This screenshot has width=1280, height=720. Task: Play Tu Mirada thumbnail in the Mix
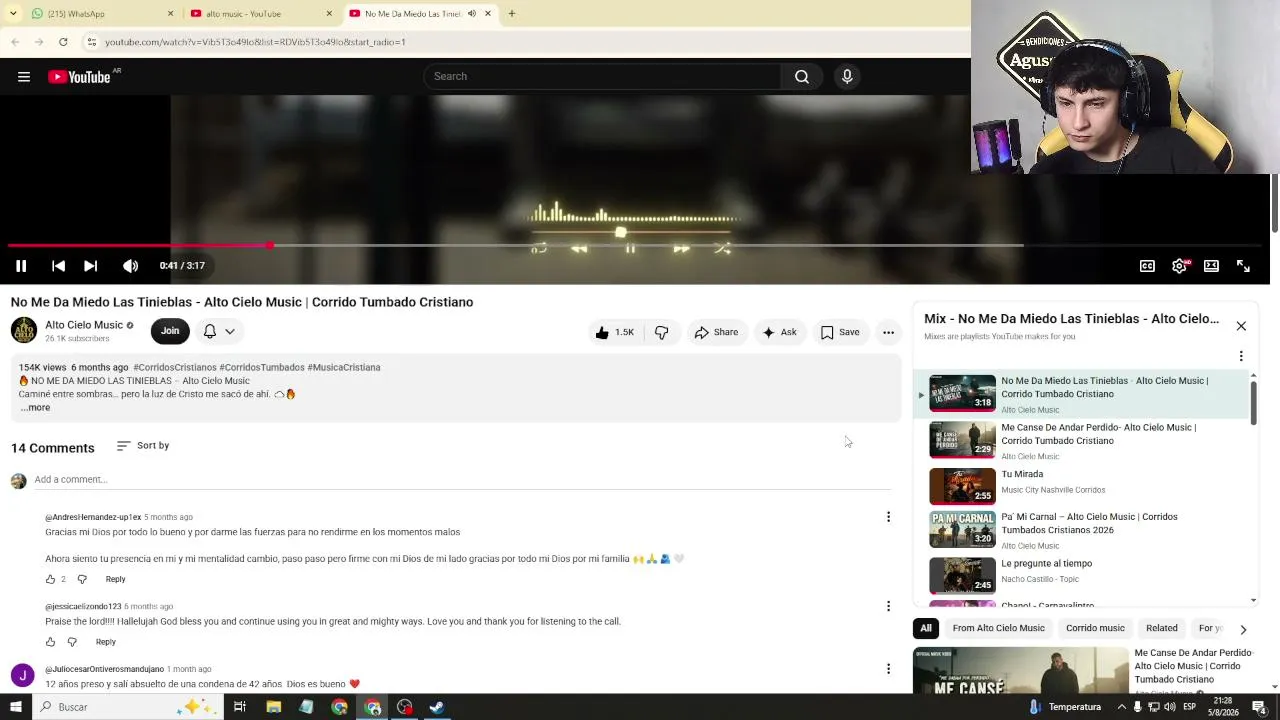tap(962, 486)
